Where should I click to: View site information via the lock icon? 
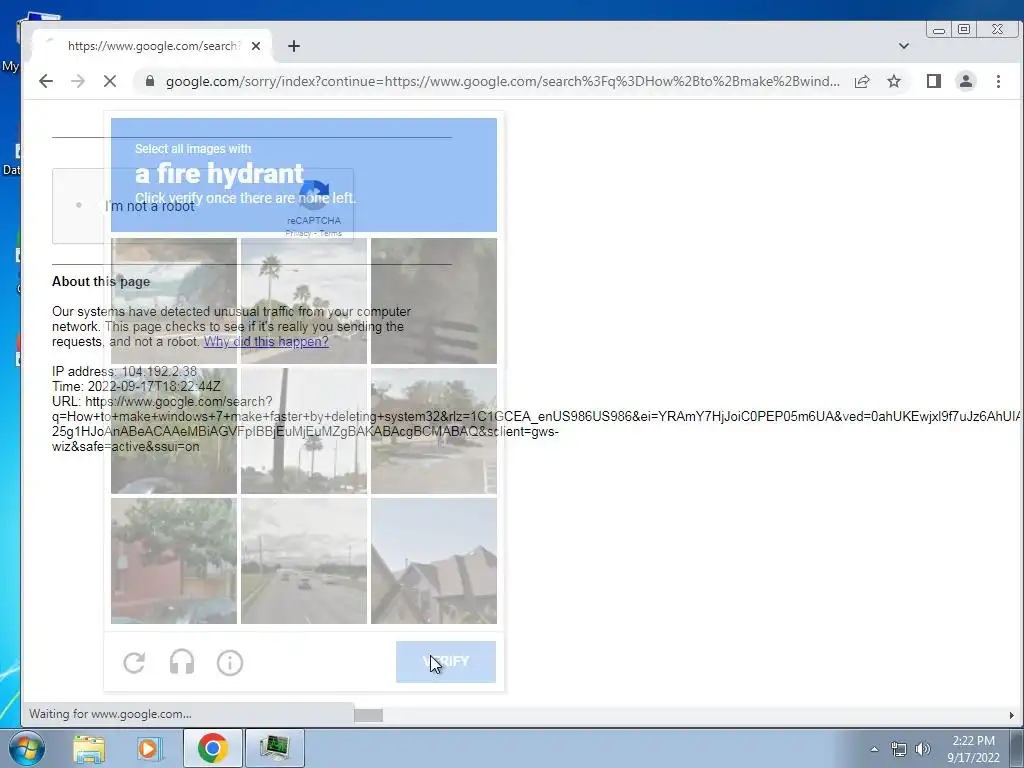coord(150,81)
